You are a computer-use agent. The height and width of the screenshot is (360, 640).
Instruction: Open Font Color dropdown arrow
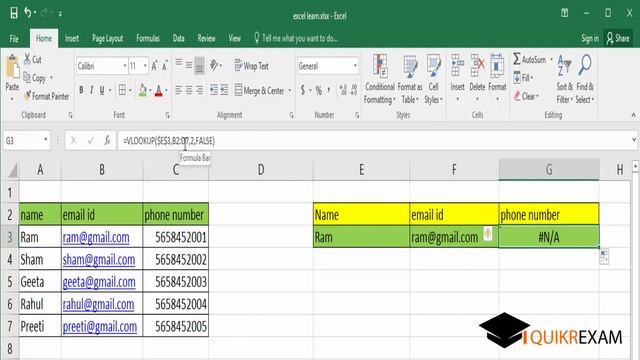[x=166, y=91]
